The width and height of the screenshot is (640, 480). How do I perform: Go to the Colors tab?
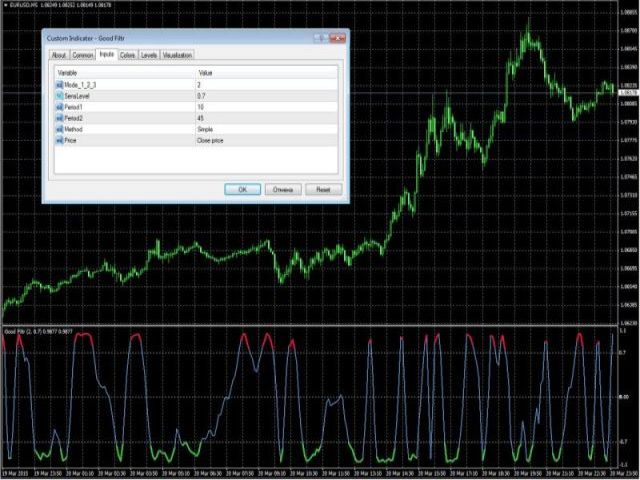[127, 55]
